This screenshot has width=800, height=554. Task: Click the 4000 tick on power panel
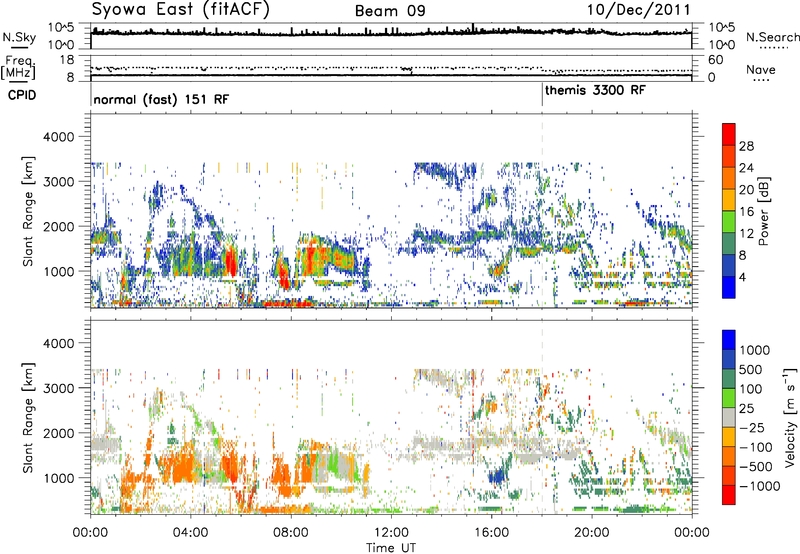point(58,137)
